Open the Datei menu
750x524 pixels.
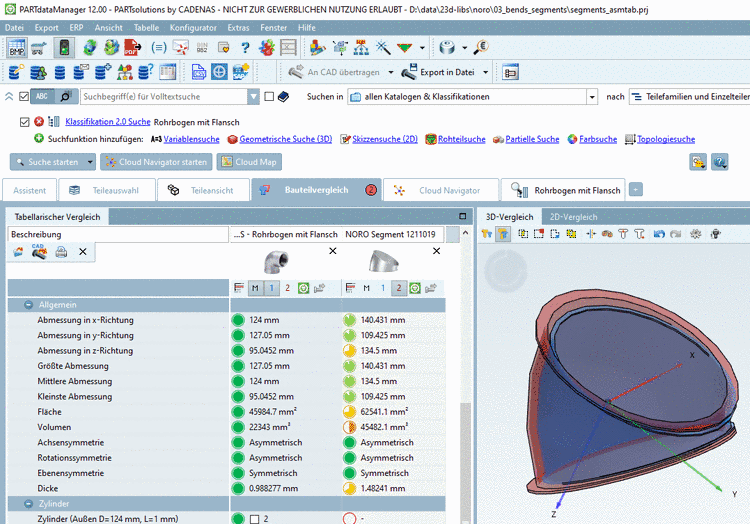pyautogui.click(x=14, y=28)
